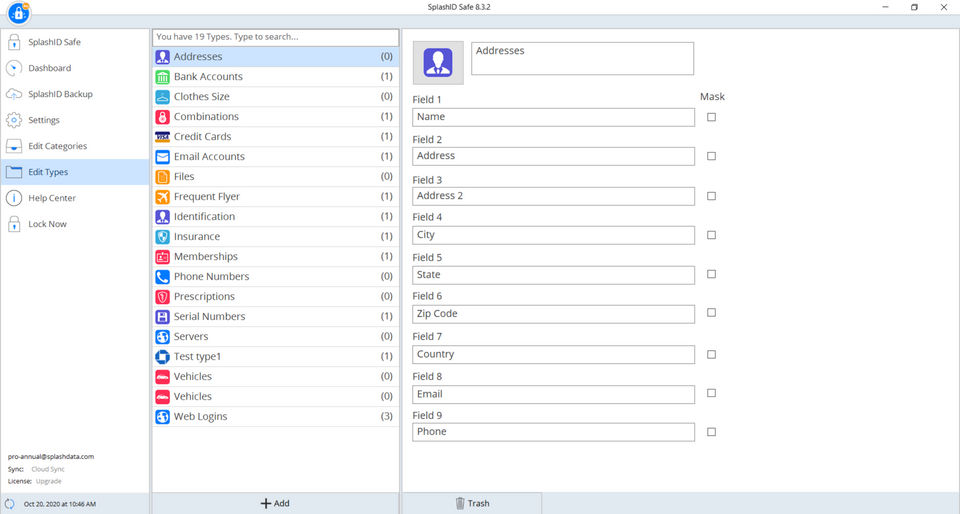
Task: Click the Cloud Sync link
Action: click(x=48, y=469)
